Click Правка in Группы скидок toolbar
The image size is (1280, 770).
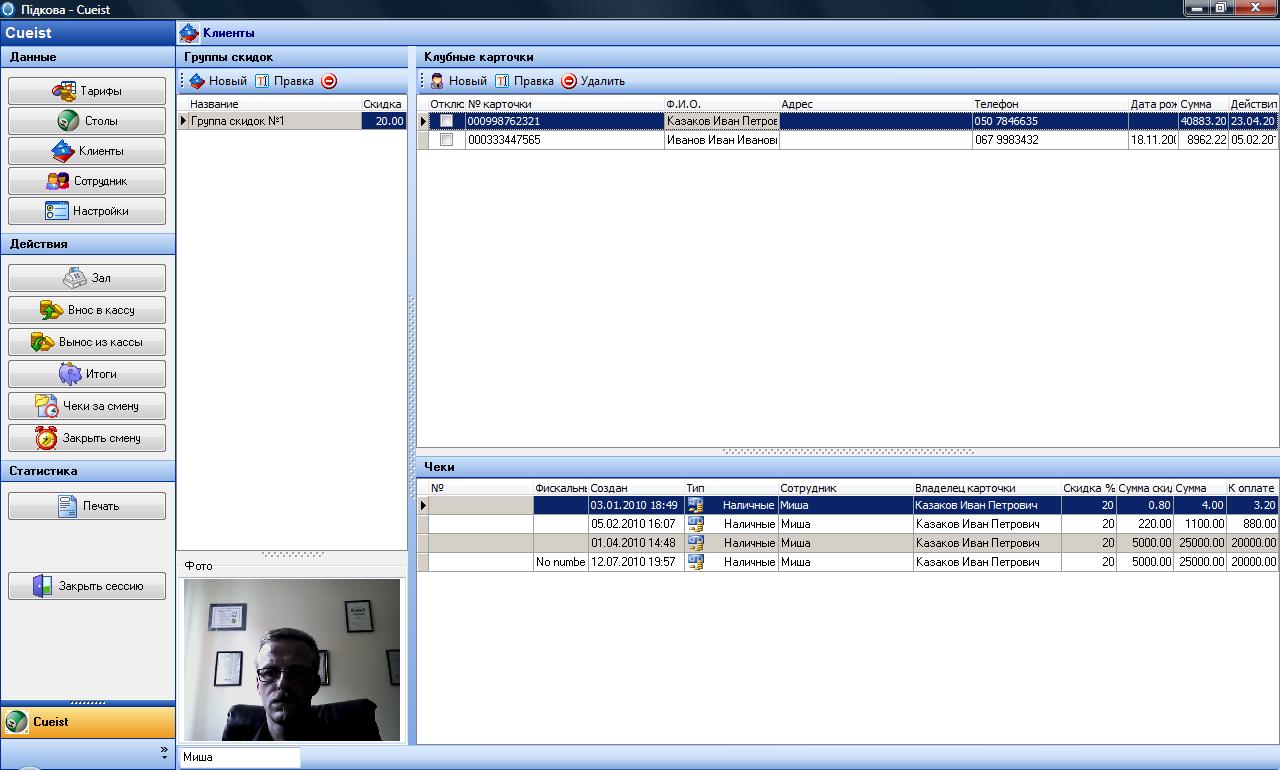coord(284,81)
